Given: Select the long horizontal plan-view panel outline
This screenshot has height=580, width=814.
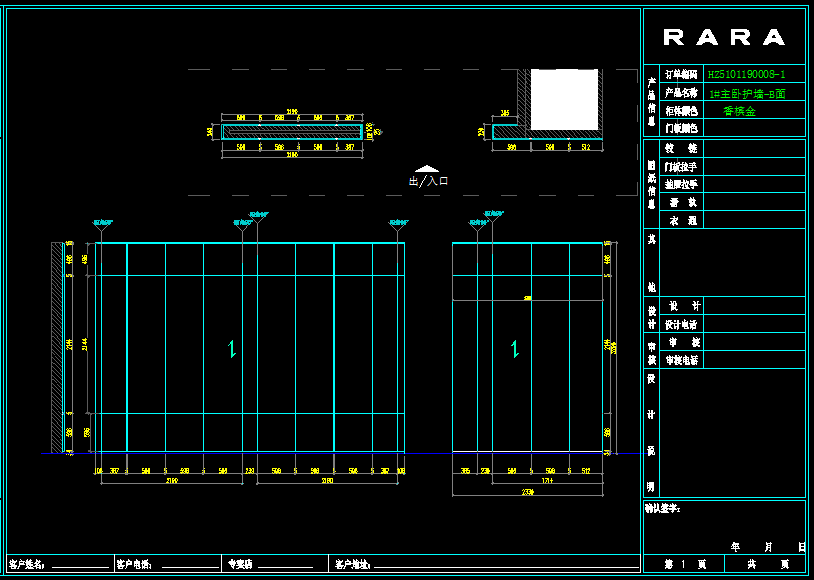Looking at the screenshot, I should tap(292, 131).
